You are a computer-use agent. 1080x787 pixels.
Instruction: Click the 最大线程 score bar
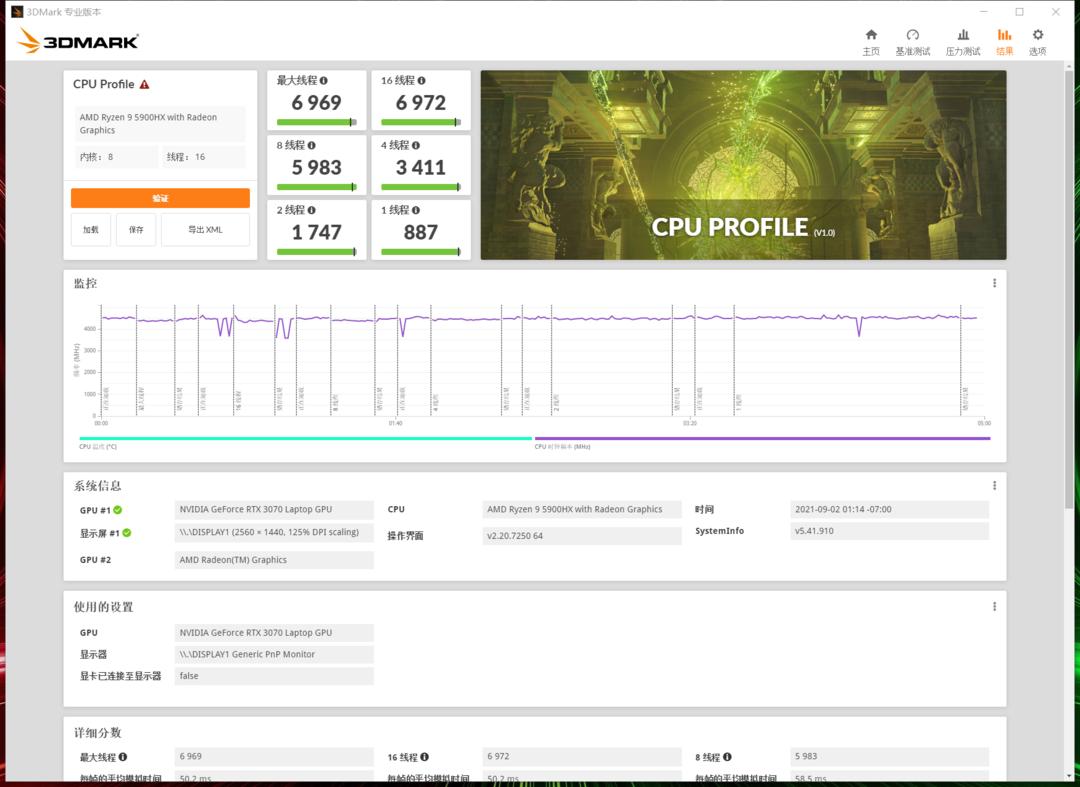coord(317,123)
